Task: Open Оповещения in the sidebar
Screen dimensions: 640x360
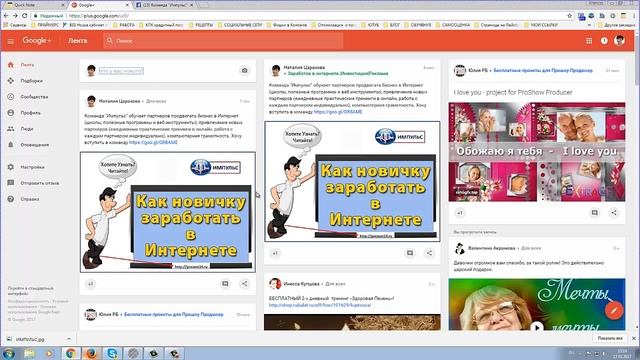Action: pos(35,144)
